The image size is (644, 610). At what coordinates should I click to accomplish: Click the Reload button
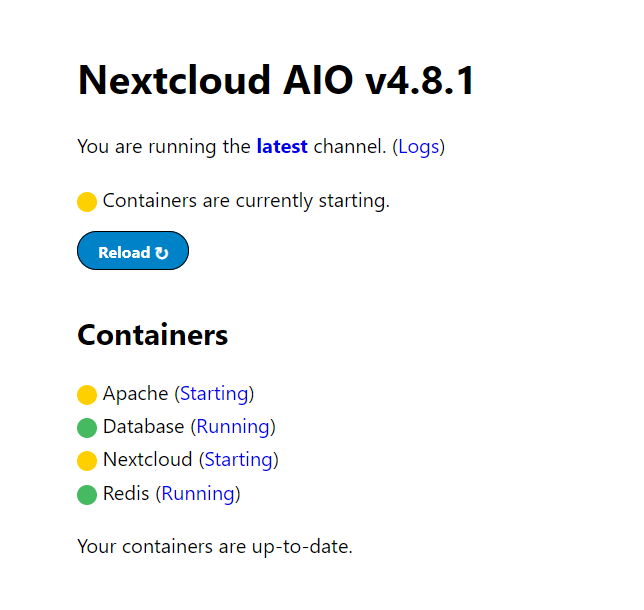coord(132,252)
